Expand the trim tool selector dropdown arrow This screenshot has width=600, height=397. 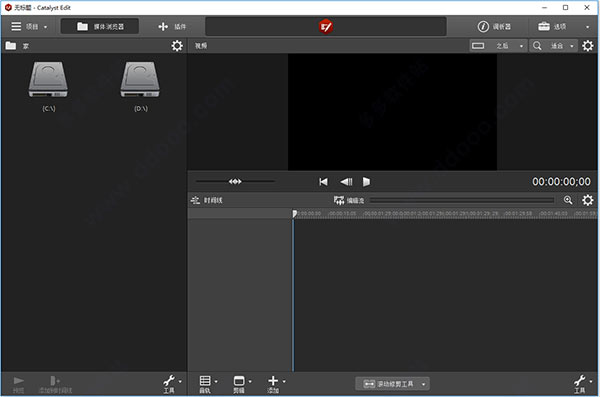click(424, 384)
